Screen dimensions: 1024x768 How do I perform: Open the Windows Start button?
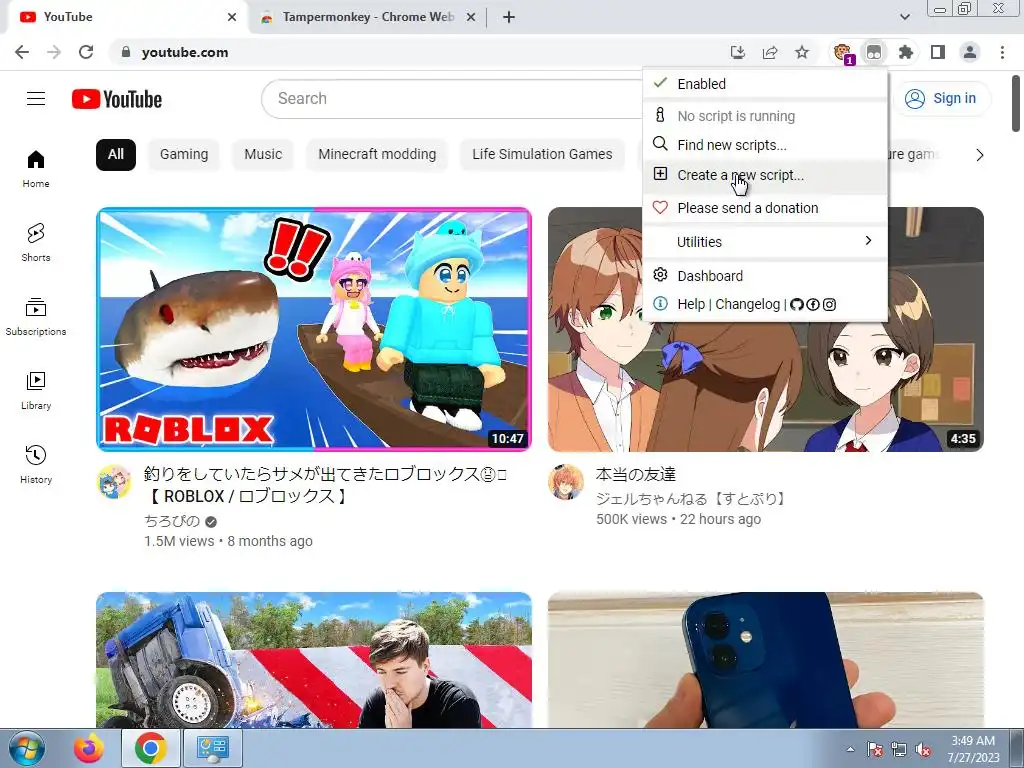26,748
